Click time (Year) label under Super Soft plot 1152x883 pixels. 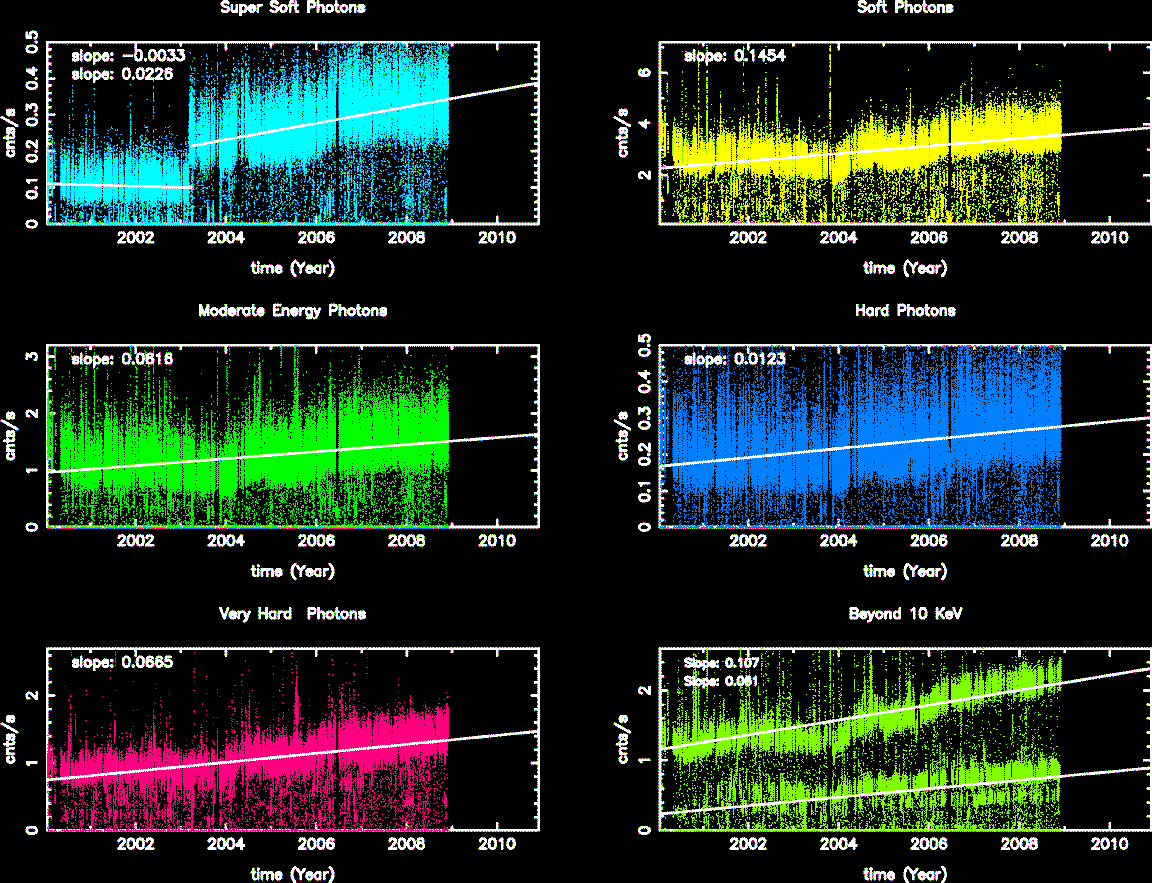[x=292, y=268]
